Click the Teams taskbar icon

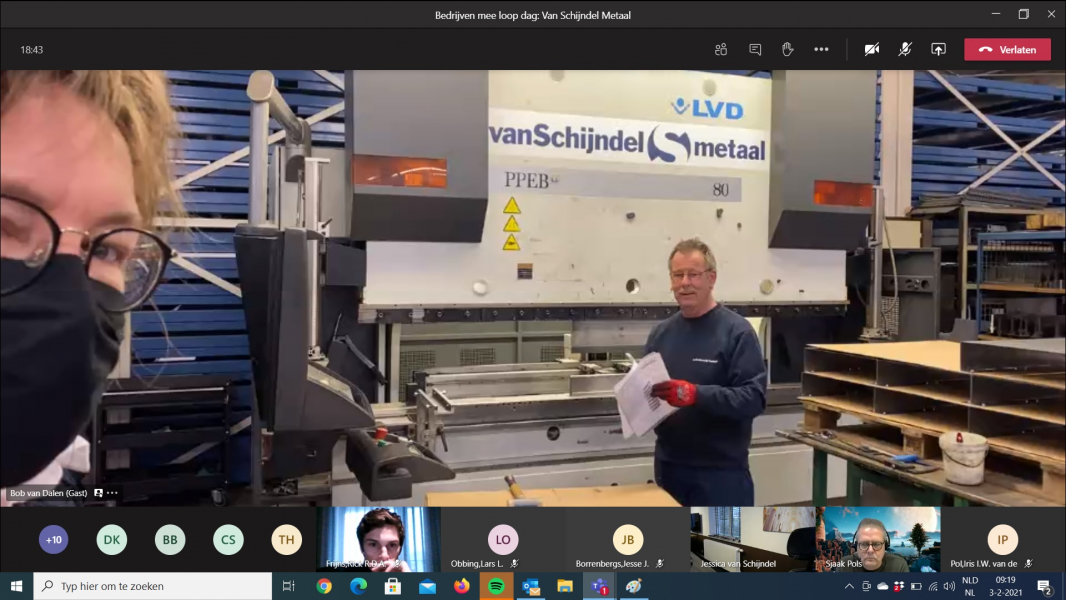(x=599, y=586)
